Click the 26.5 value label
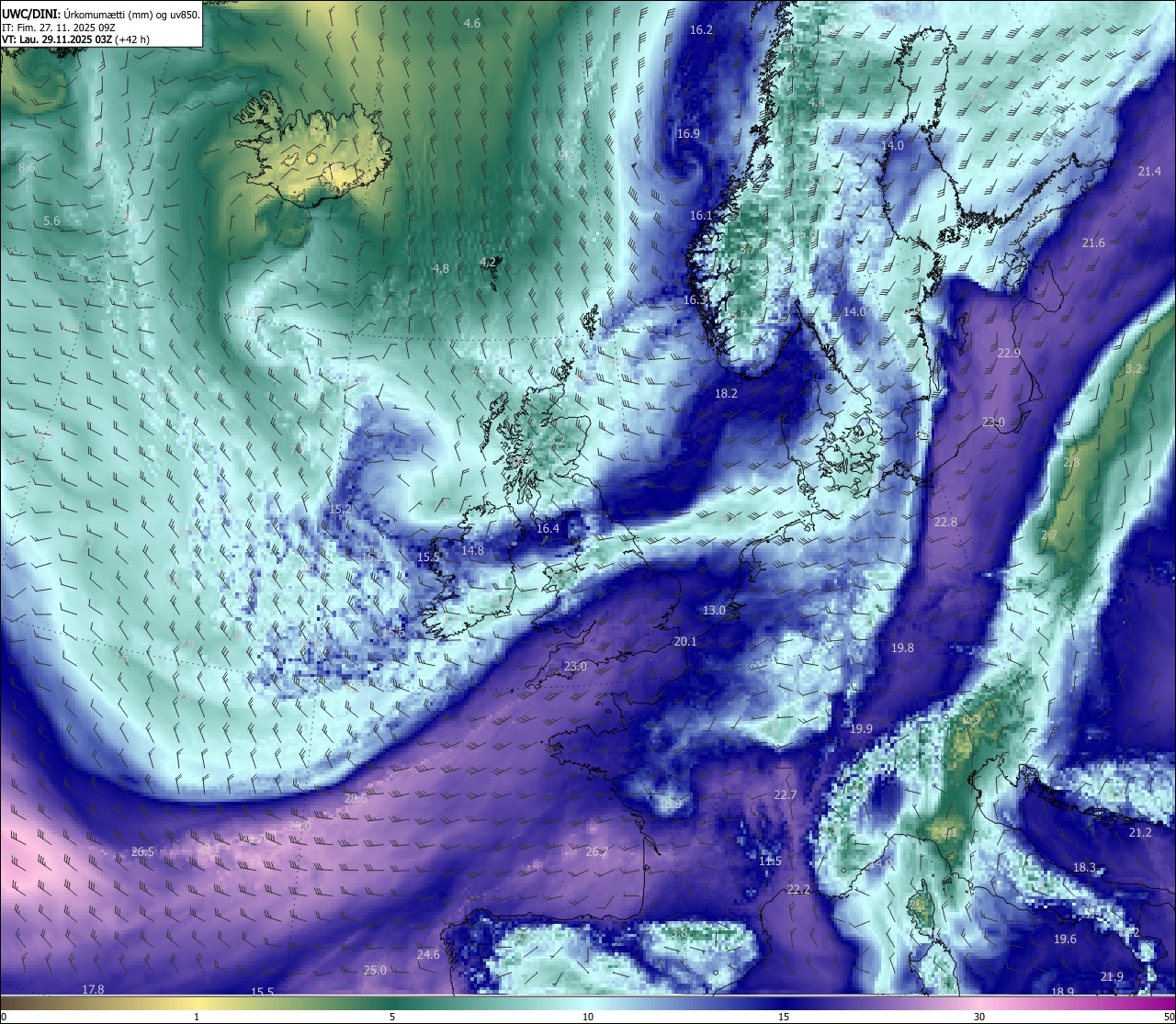Viewport: 1176px width, 1024px height. [142, 851]
